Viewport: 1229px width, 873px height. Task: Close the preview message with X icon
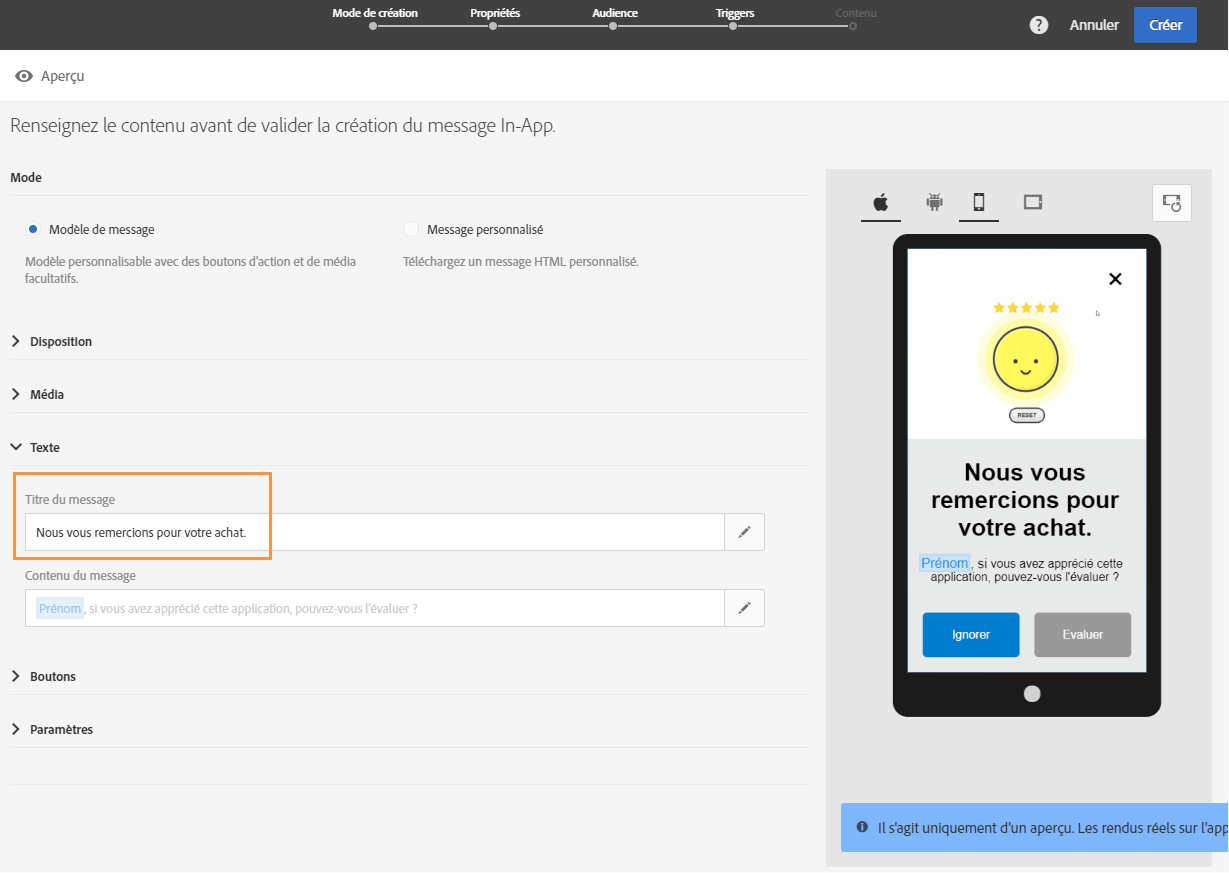point(1116,279)
